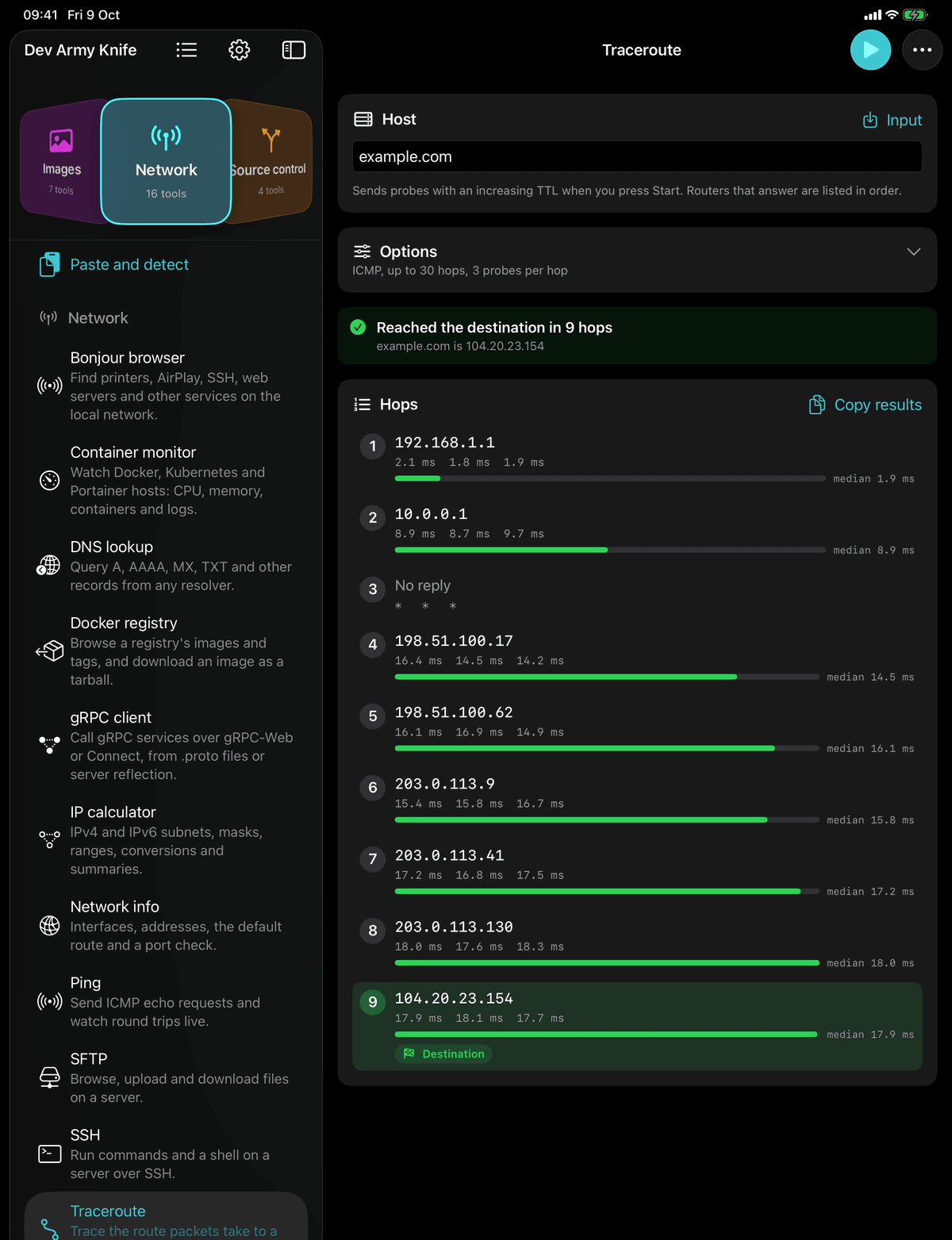
Task: Open Bonjour browser tool
Action: pyautogui.click(x=166, y=386)
